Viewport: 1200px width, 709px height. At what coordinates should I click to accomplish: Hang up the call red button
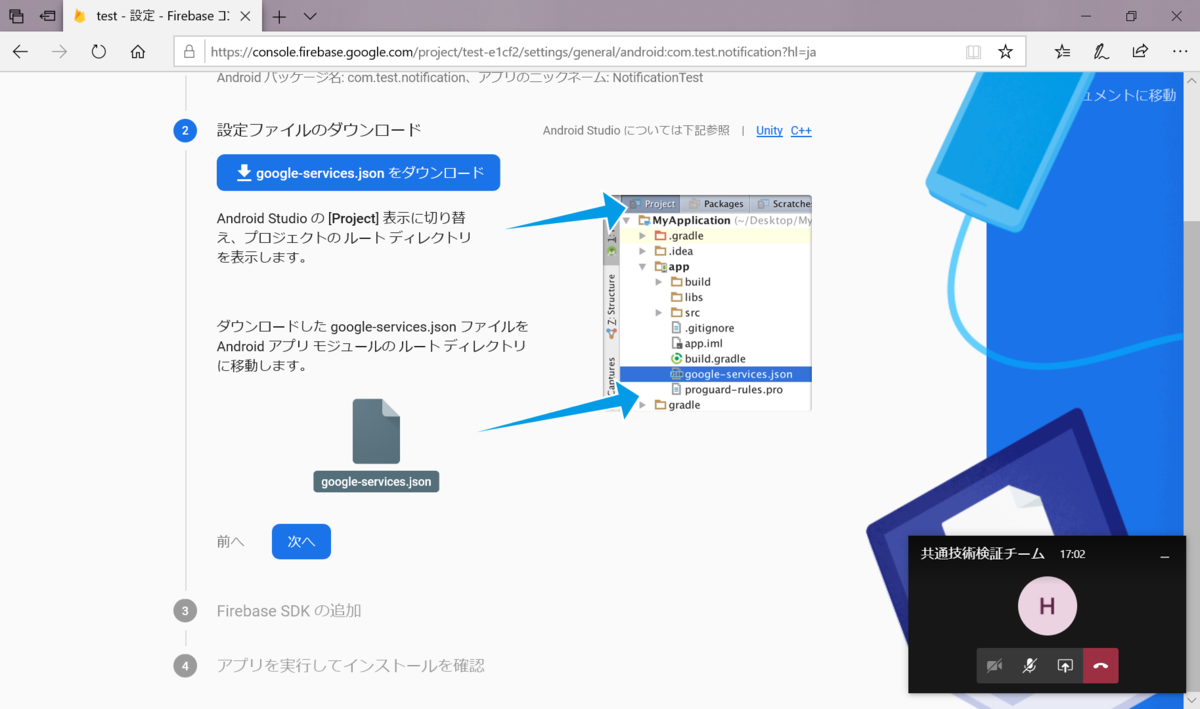pos(1100,666)
